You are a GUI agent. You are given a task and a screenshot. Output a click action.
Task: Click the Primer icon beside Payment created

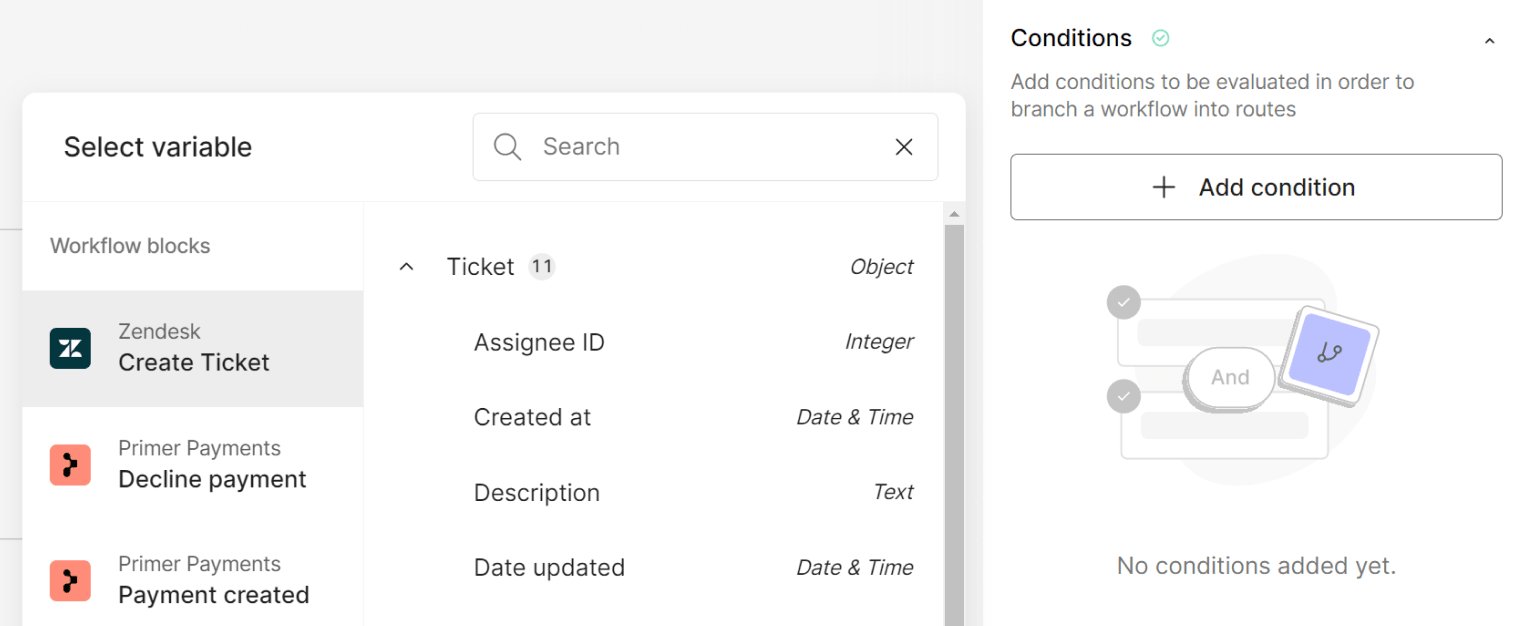pos(71,581)
